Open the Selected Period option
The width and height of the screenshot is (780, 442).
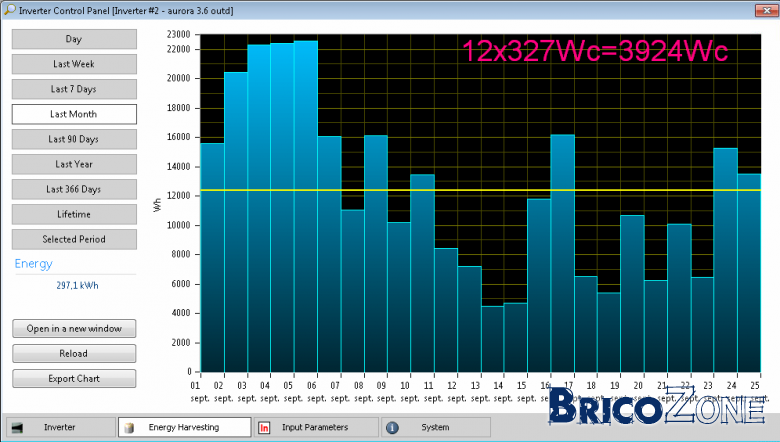[x=74, y=239]
